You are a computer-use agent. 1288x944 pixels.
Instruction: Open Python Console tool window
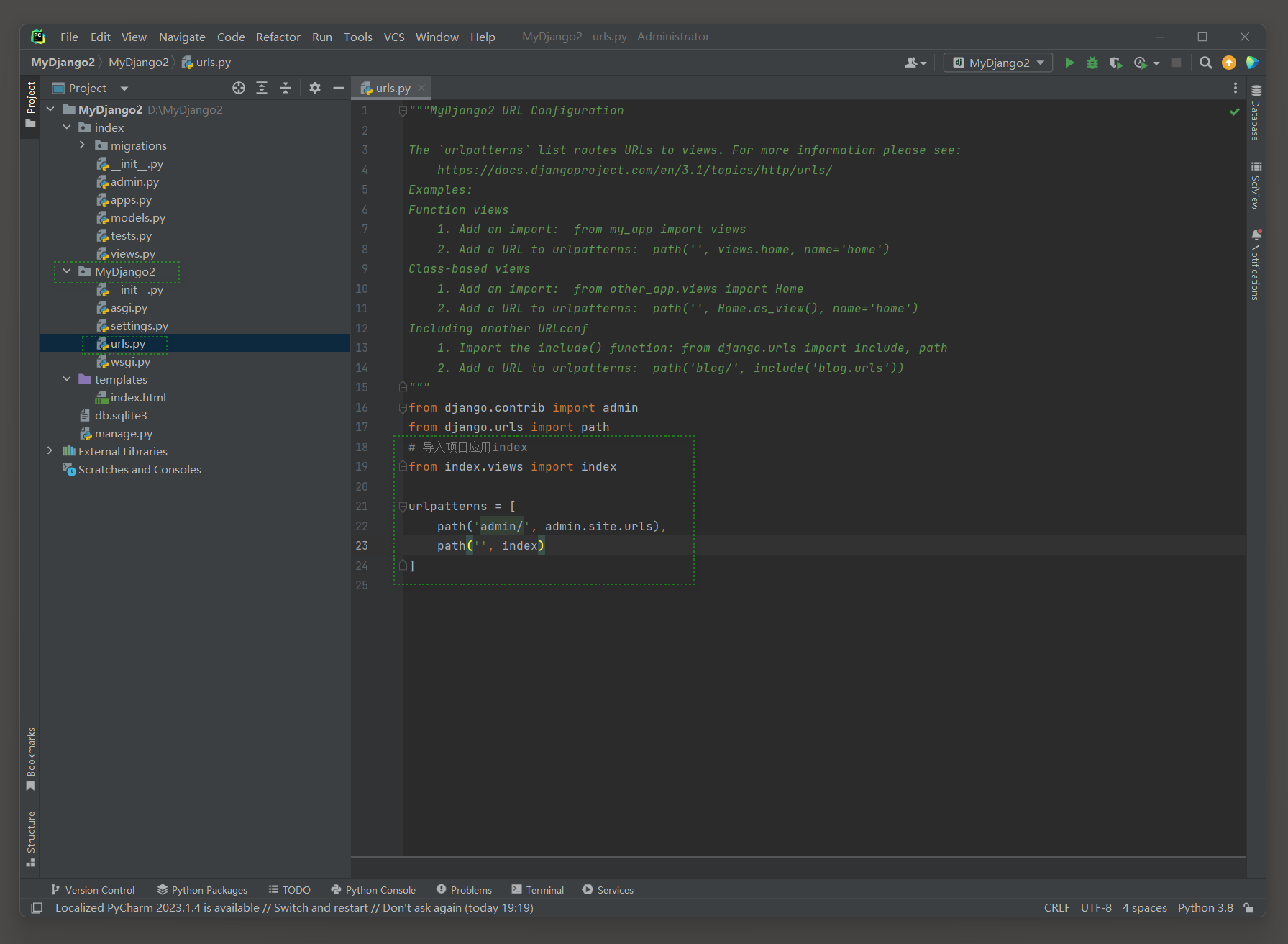[x=373, y=890]
